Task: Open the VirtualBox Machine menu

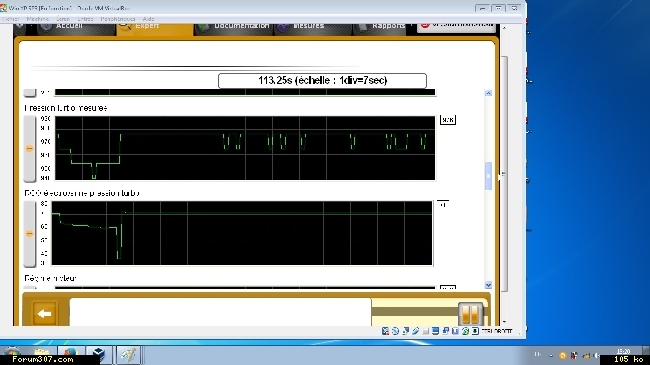Action: point(38,19)
